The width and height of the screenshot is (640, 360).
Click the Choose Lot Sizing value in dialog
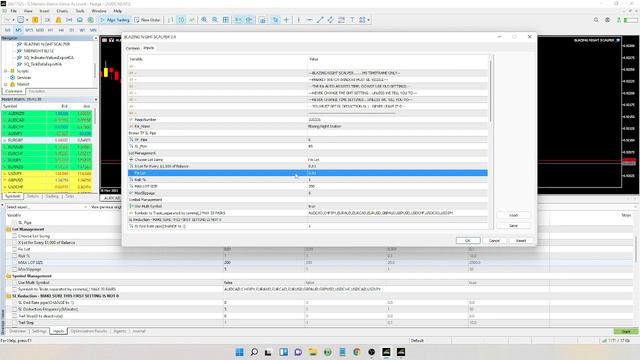point(398,160)
